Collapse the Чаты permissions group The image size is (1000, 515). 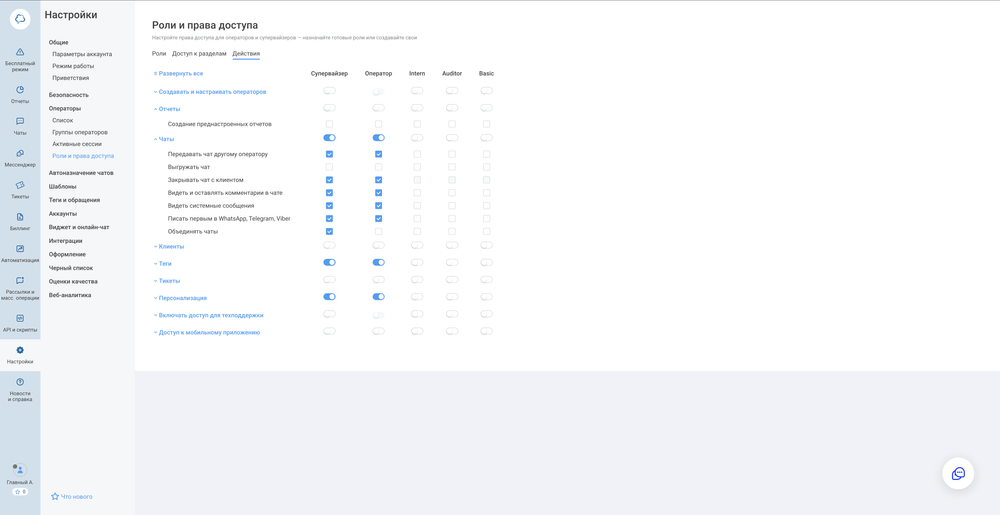pyautogui.click(x=165, y=139)
